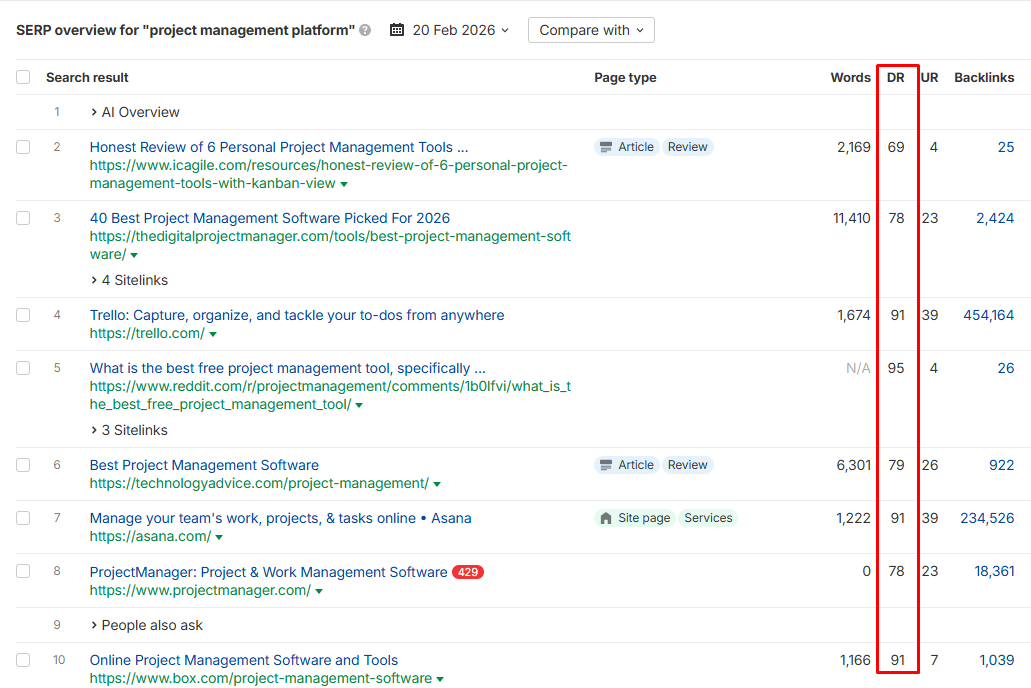
Task: Click the calendar icon next to 20 Feb 2026
Action: [x=396, y=30]
